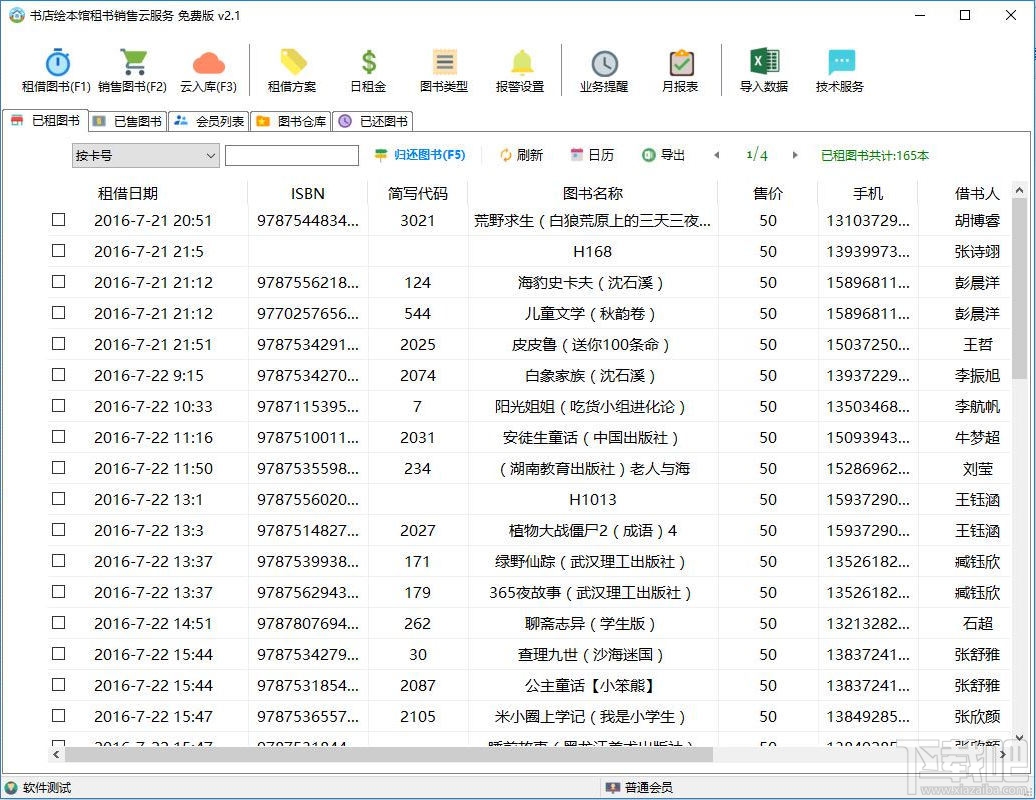Check the row for 365夜故事
Viewport: 1036px width, 800px height.
pos(59,592)
